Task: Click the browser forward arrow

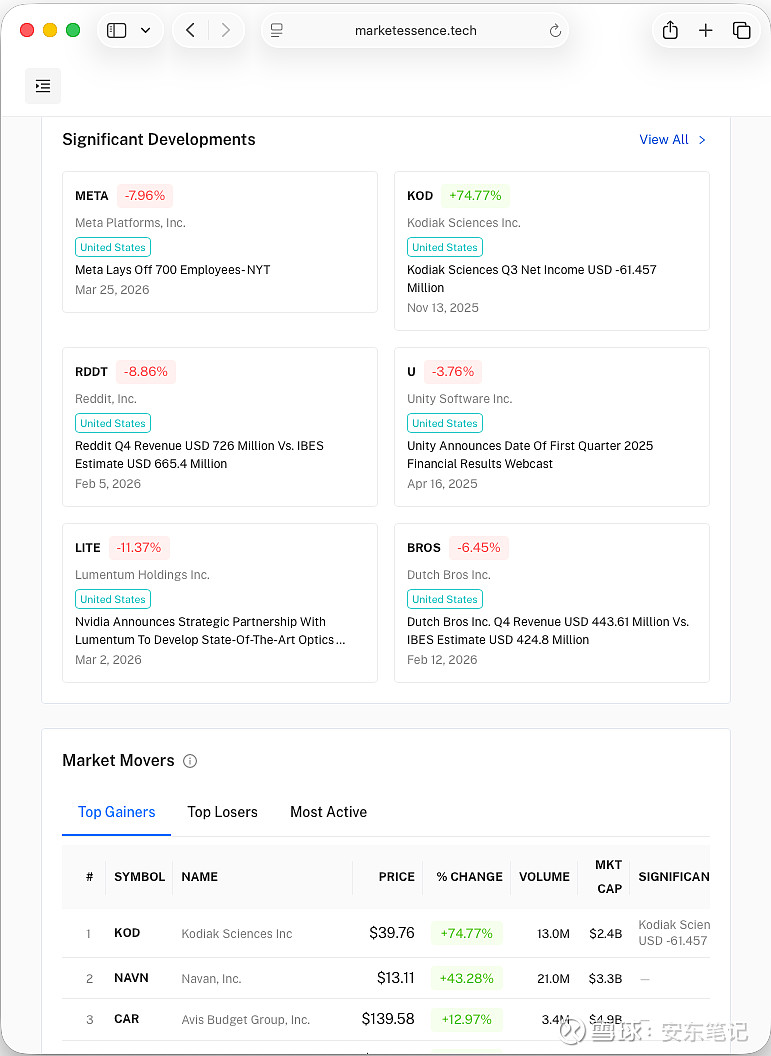Action: (226, 31)
